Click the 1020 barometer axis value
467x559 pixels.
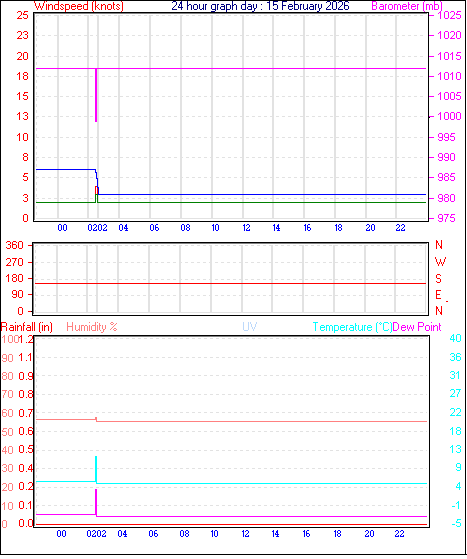click(450, 35)
